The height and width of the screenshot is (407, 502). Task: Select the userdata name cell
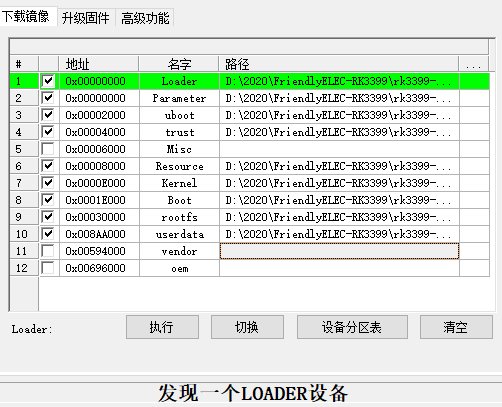point(179,234)
